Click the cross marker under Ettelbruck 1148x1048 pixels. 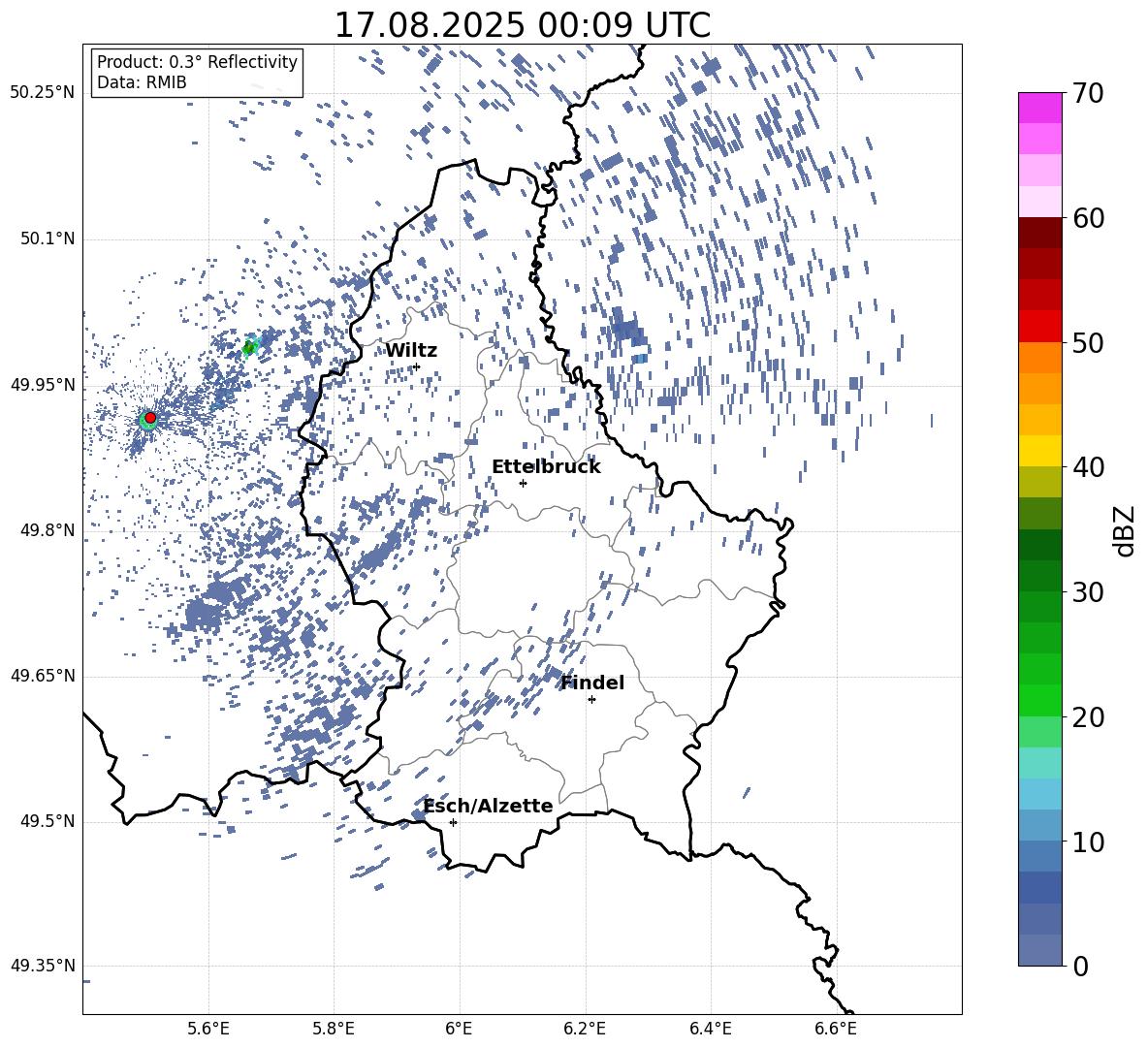point(523,483)
